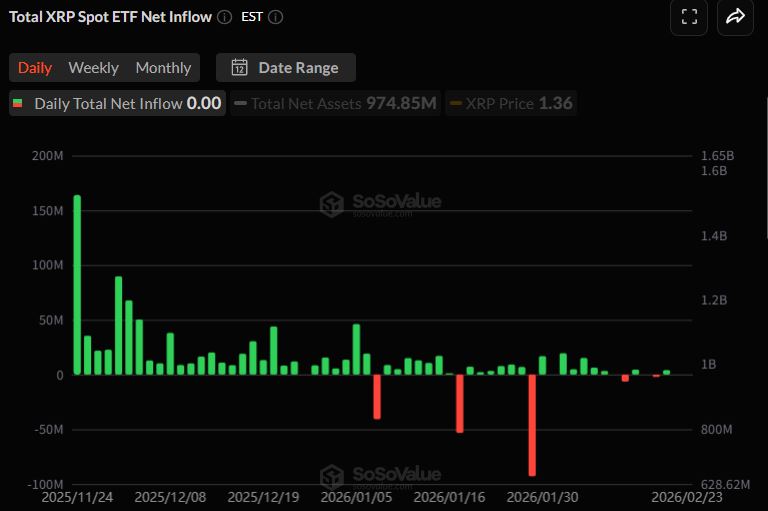Click the SoSoValue watermark logo at top
768x511 pixels.
(x=332, y=204)
